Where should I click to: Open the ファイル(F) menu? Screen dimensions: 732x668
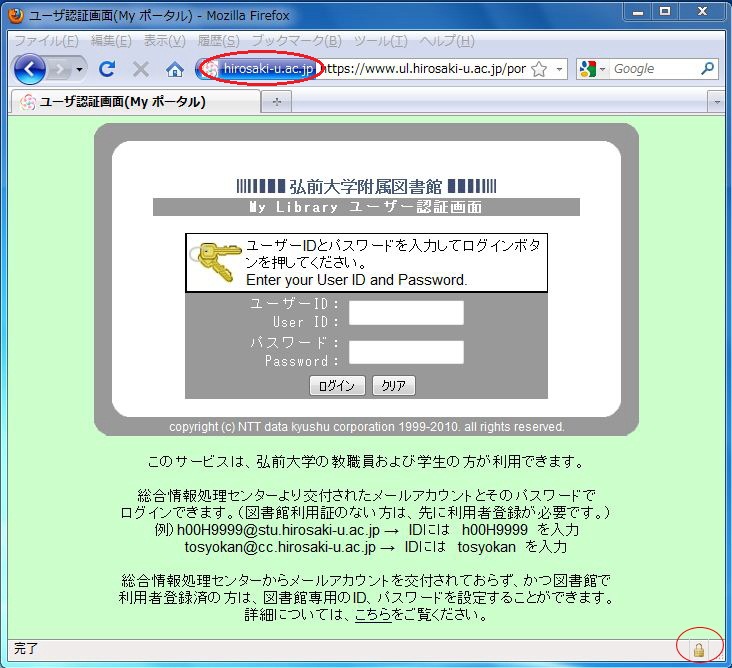click(46, 41)
